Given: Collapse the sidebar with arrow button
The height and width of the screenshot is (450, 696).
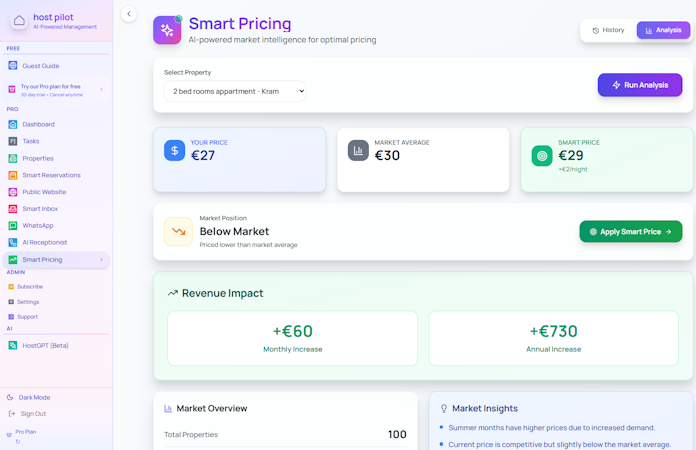Looking at the screenshot, I should pyautogui.click(x=128, y=14).
